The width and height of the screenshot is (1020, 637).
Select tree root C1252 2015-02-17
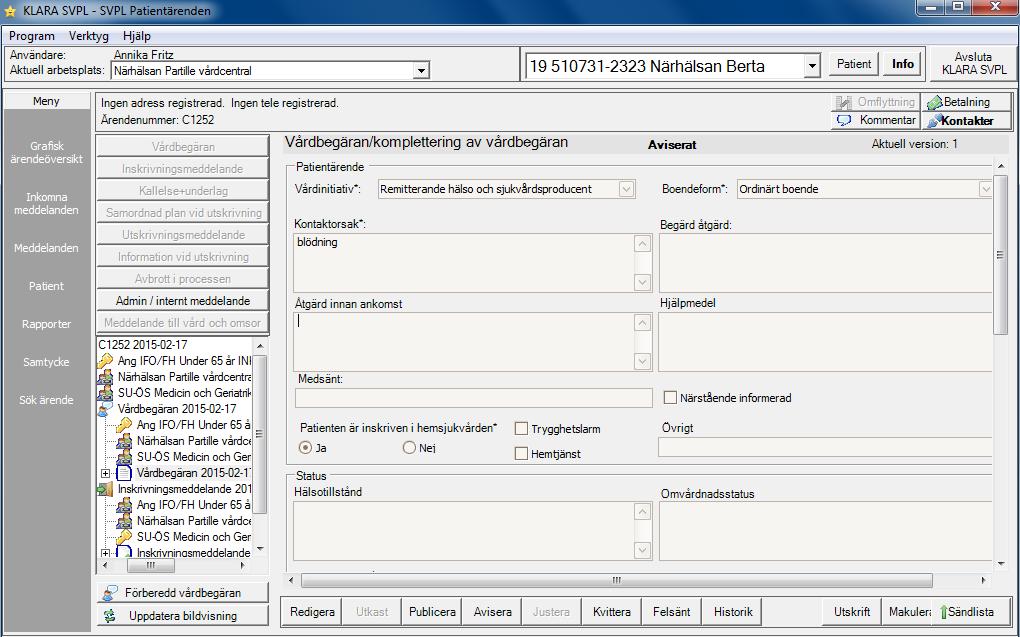coord(142,345)
